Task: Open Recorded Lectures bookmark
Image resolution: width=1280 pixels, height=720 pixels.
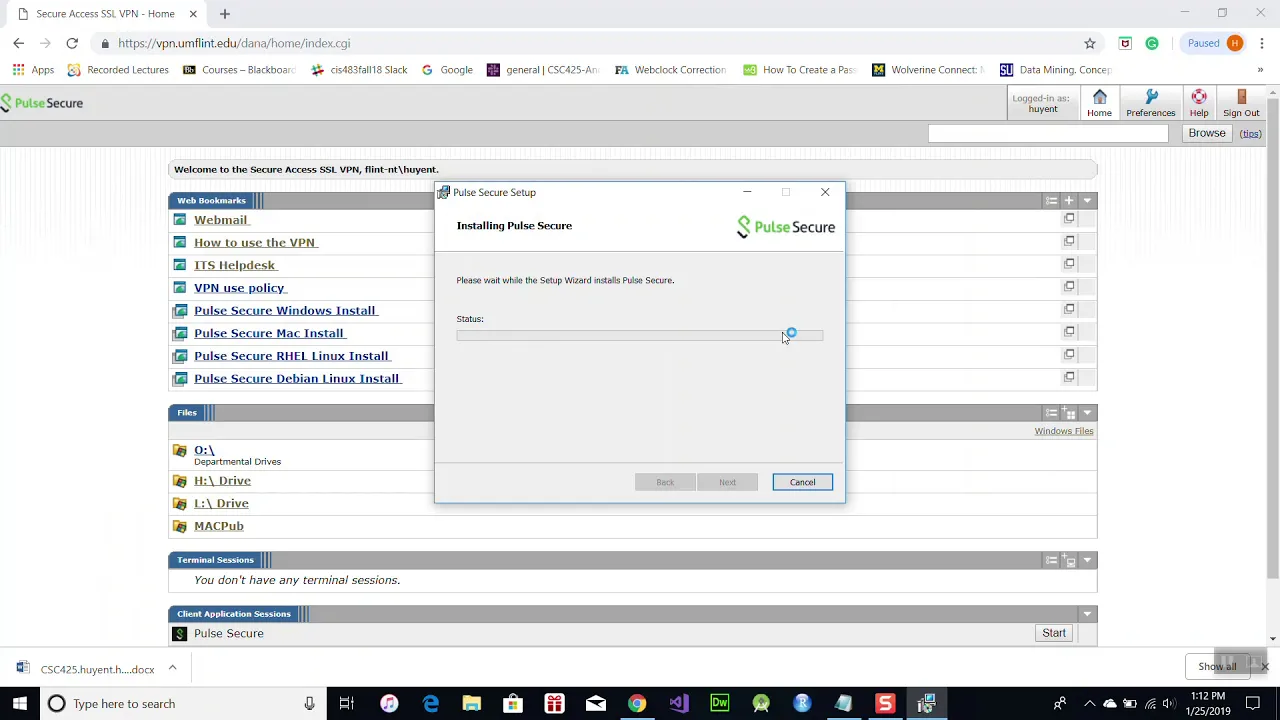Action: [118, 70]
